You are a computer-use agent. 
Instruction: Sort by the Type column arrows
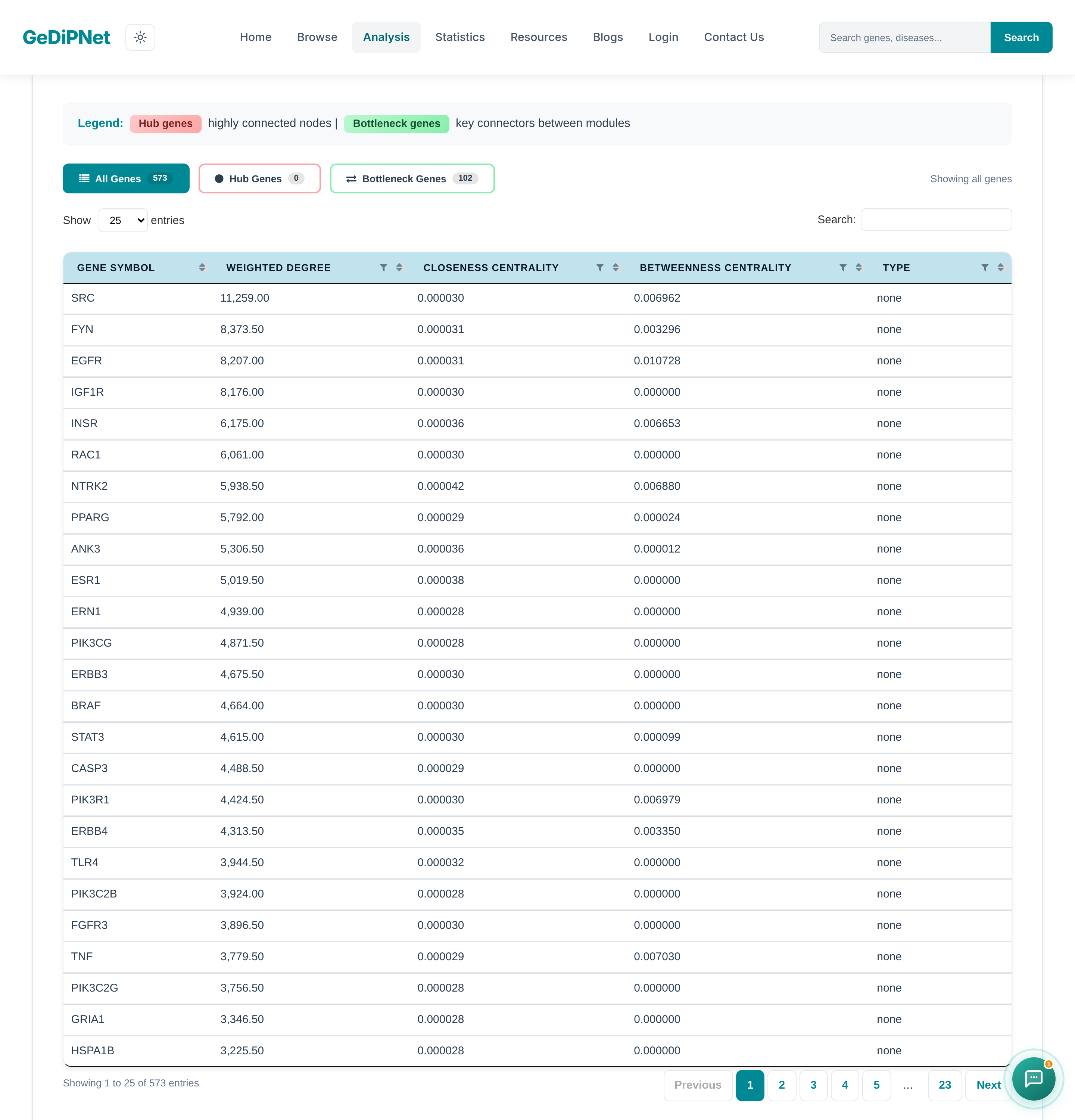click(x=1001, y=267)
